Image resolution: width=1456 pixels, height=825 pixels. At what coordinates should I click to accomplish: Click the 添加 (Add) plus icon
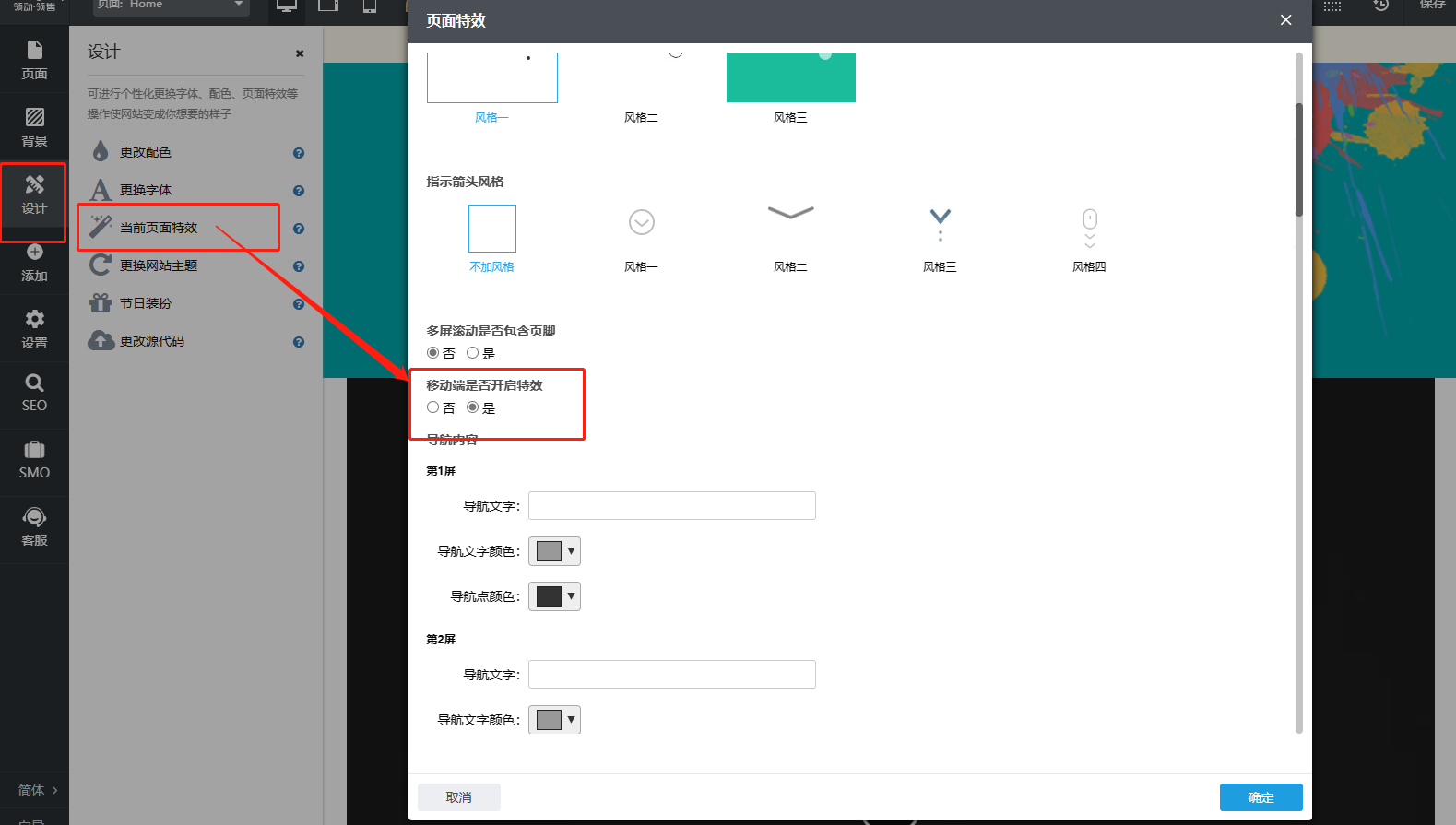click(34, 262)
